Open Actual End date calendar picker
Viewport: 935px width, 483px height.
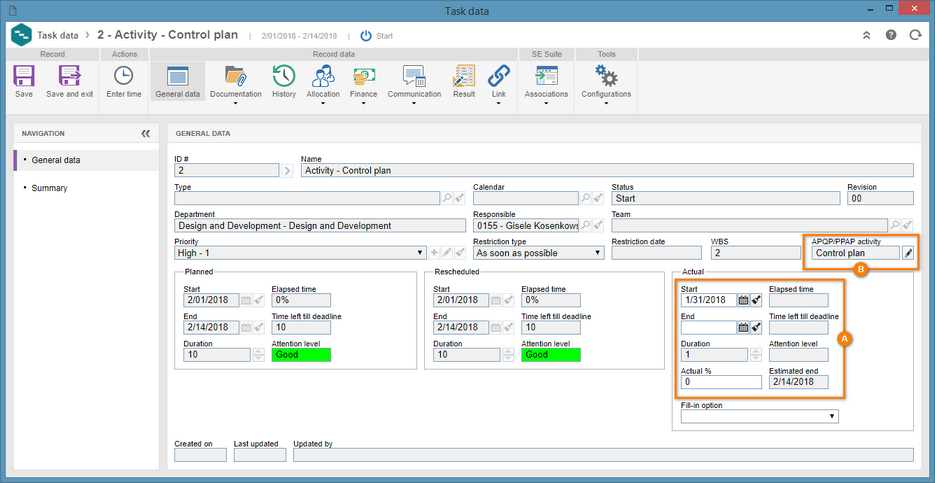[743, 327]
